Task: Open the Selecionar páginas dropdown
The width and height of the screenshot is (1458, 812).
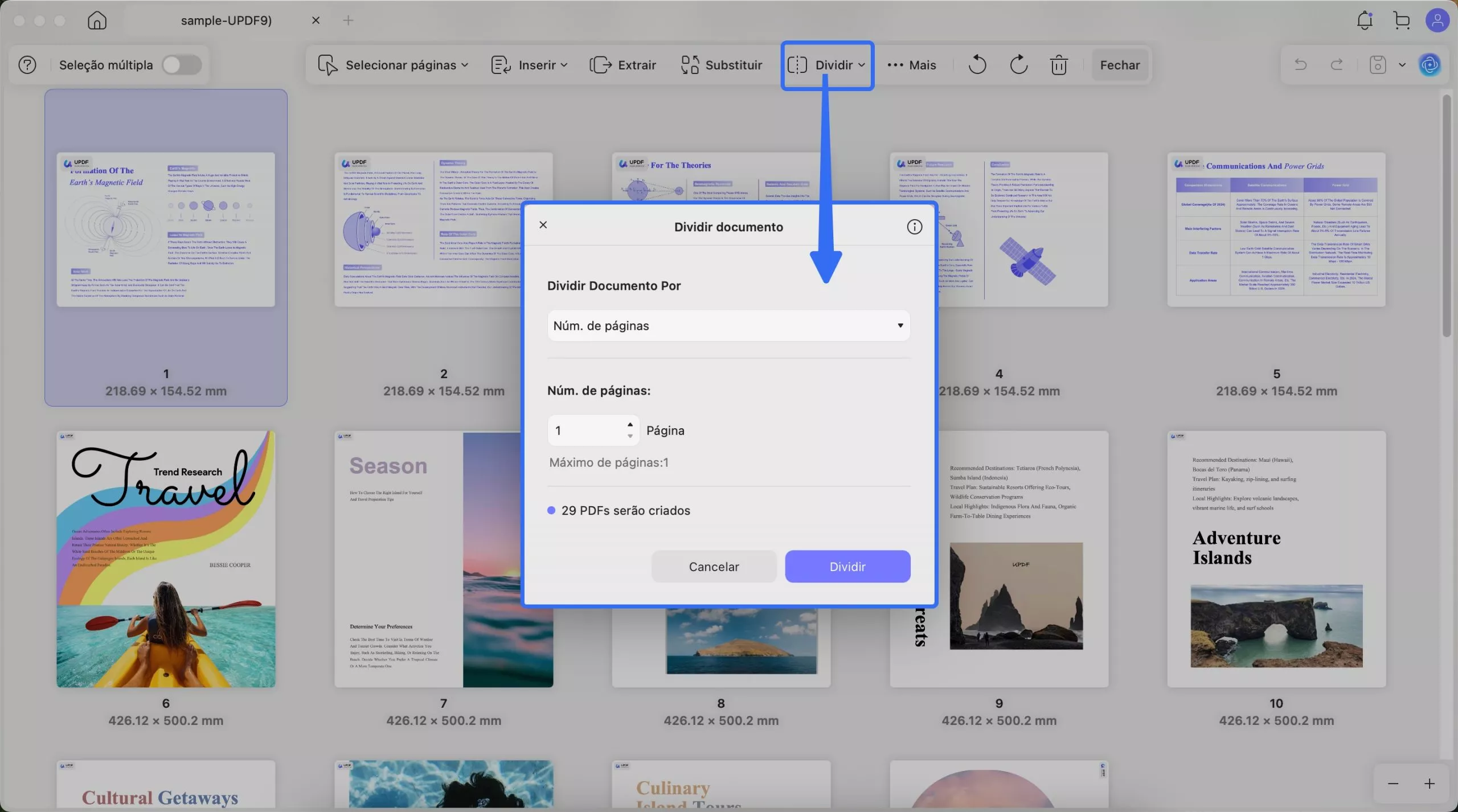Action: coord(393,65)
